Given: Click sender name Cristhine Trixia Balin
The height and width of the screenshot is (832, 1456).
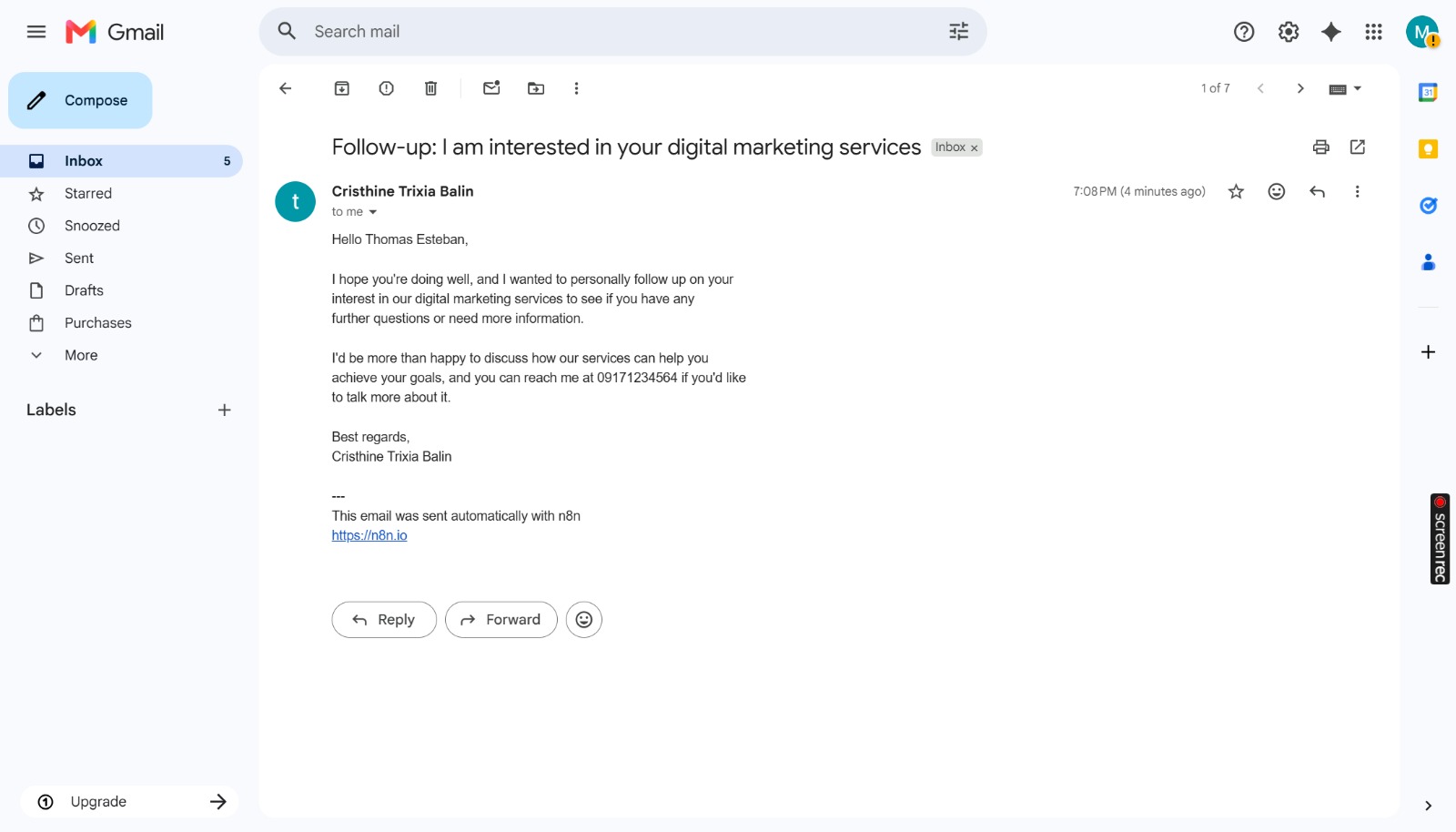Looking at the screenshot, I should 402,191.
